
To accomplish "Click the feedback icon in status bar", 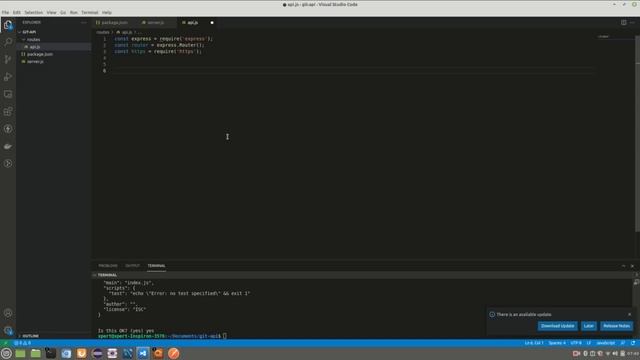I will (622, 343).
